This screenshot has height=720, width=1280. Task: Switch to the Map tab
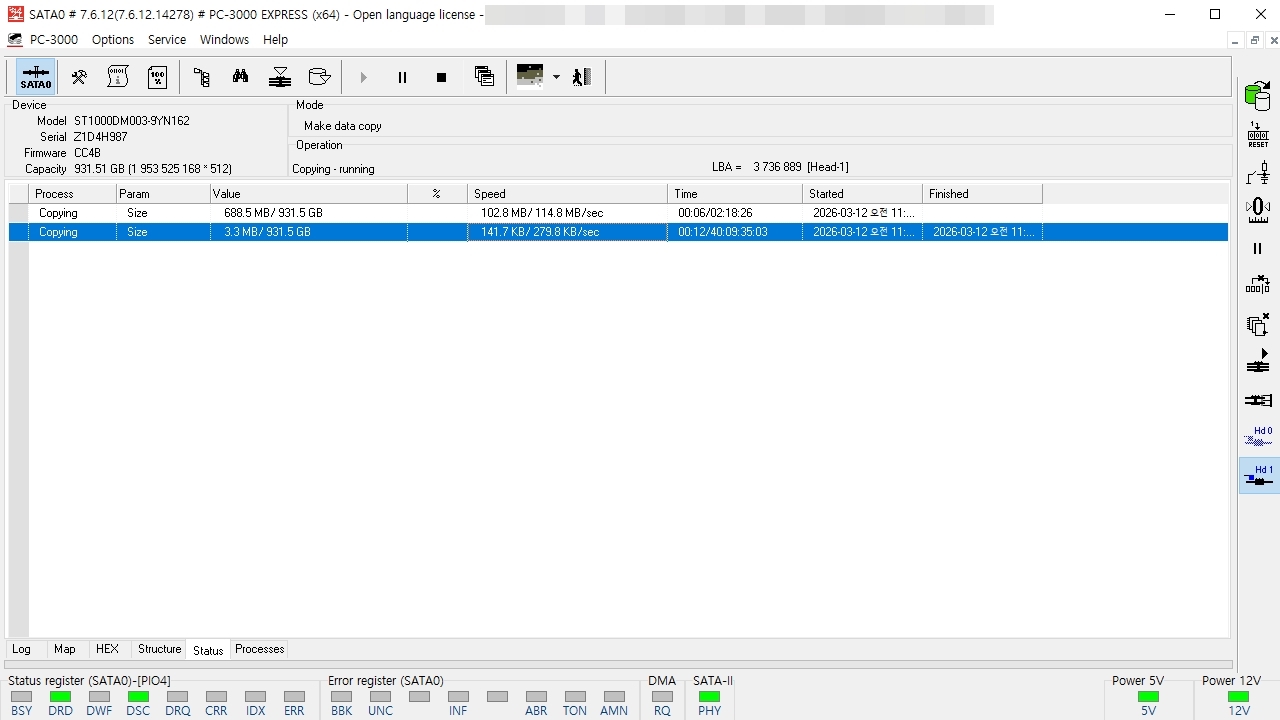tap(64, 649)
